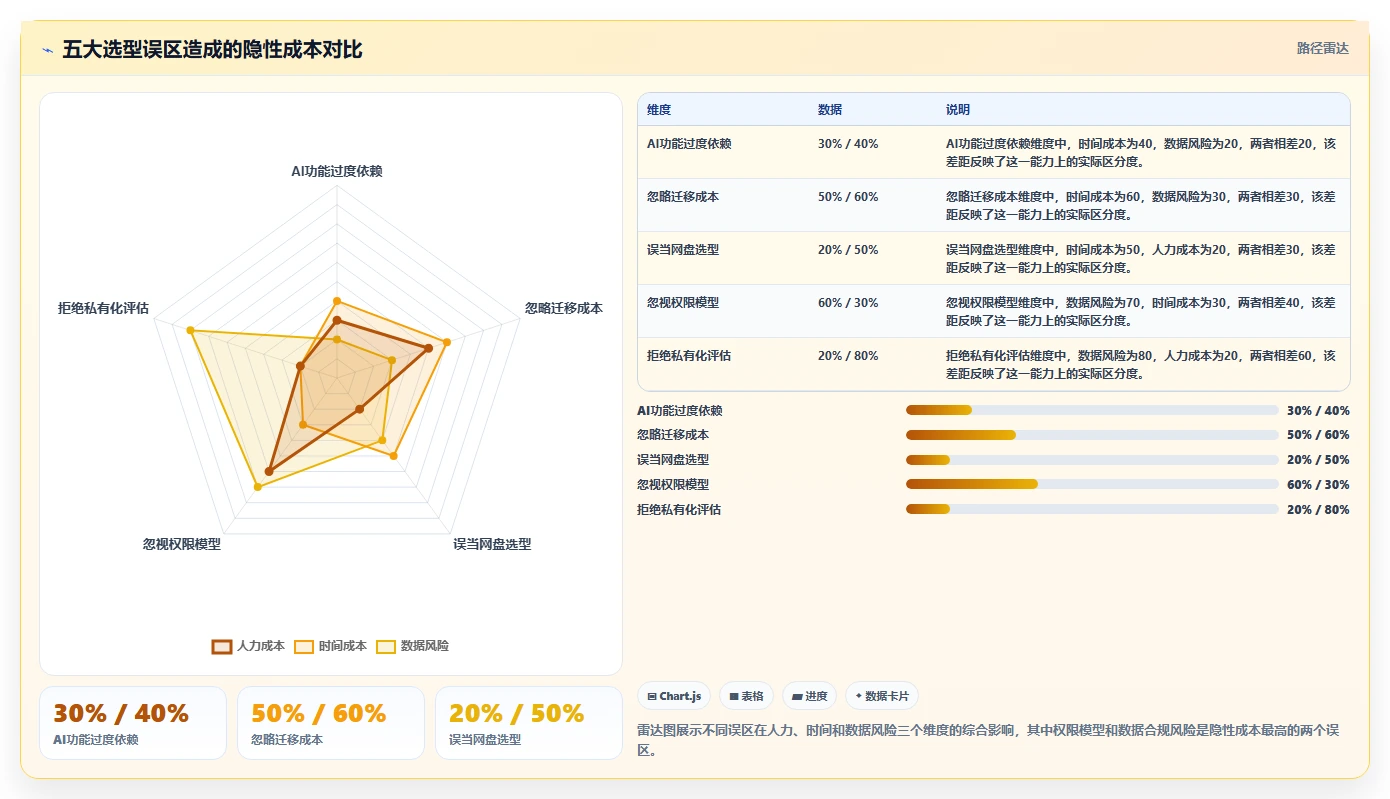Click the header icon beside the chart title
Screen dimensions: 1390x799
click(x=48, y=50)
